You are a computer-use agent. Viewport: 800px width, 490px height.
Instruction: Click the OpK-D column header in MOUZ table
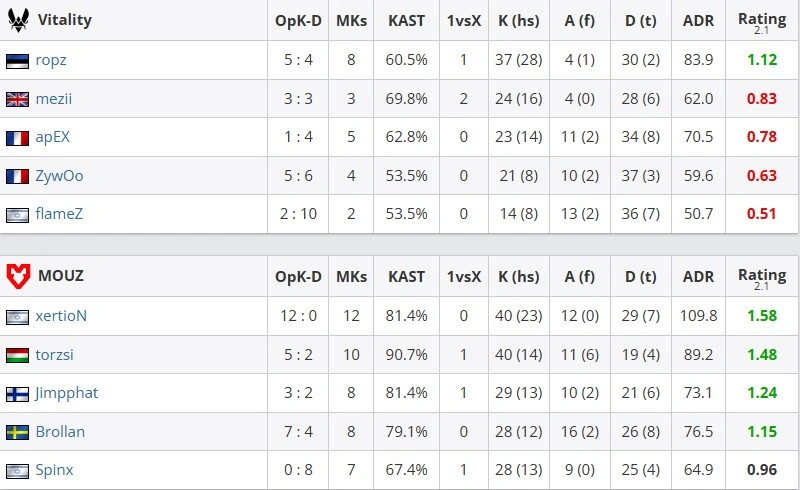click(298, 276)
